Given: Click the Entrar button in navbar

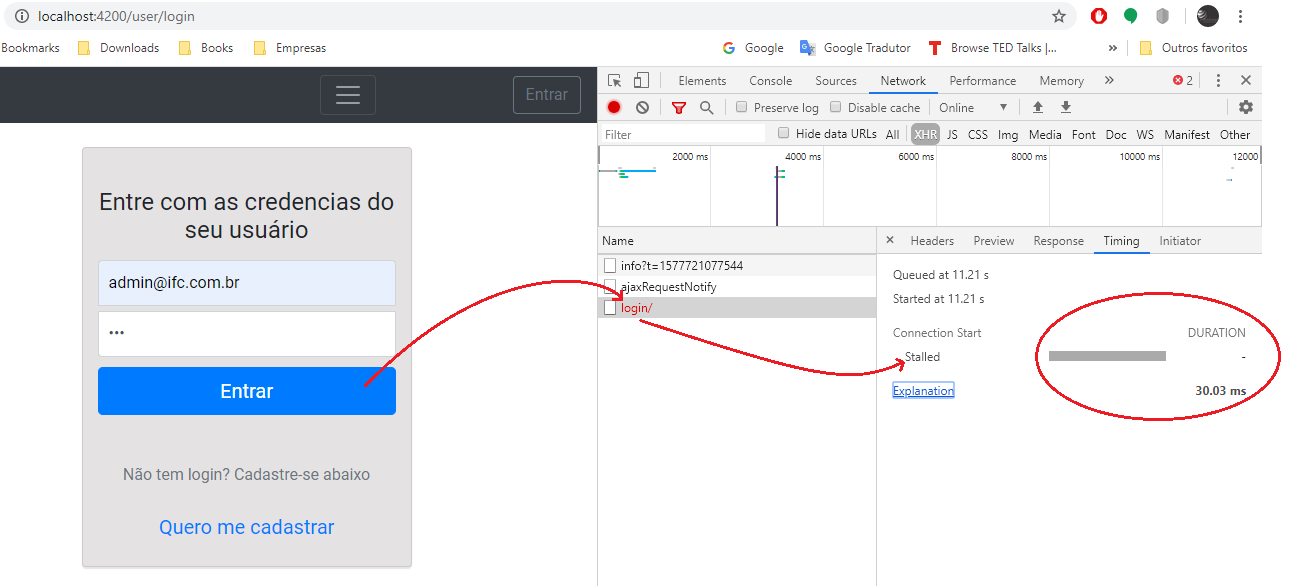Looking at the screenshot, I should coord(547,94).
